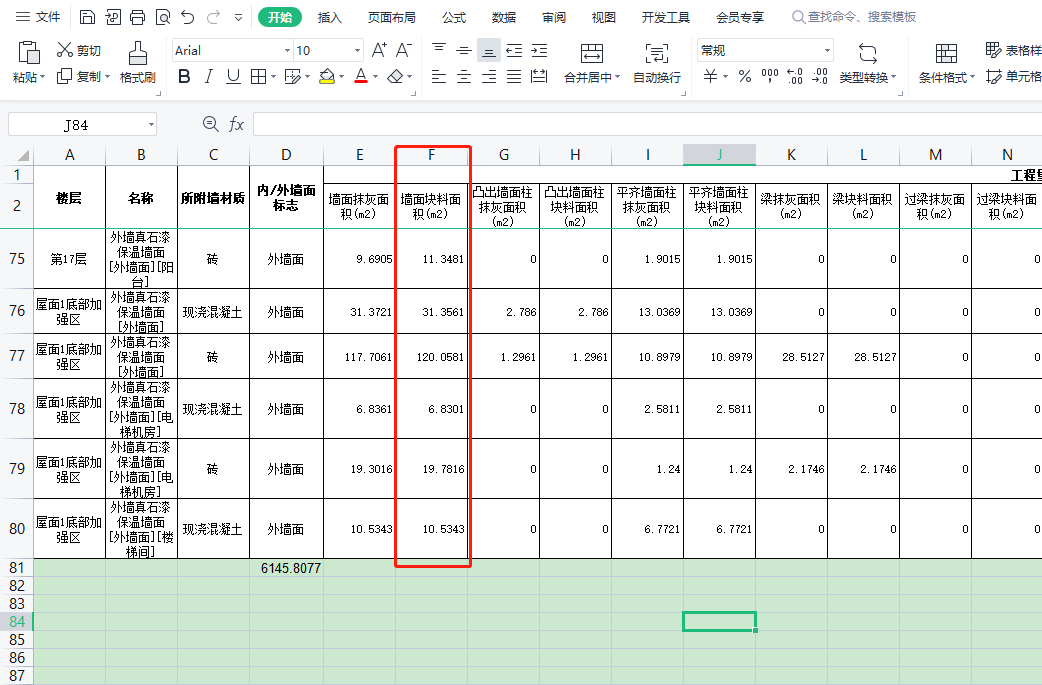Image resolution: width=1042 pixels, height=685 pixels.
Task: Switch to 插入 tab
Action: [x=330, y=17]
